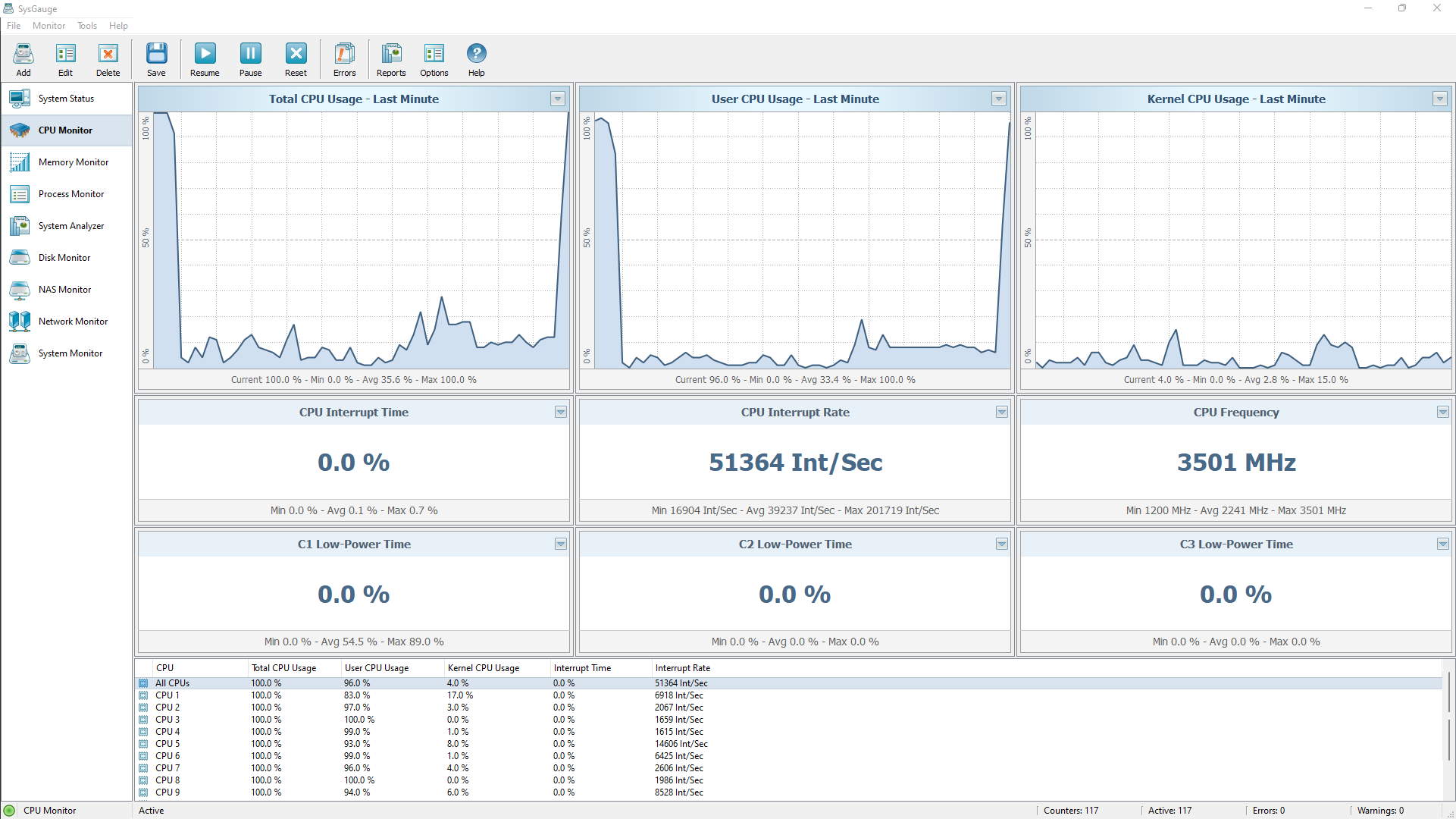Screen dimensions: 1456x819
Task: Open the CPU Monitor sidebar icon
Action: (x=65, y=130)
